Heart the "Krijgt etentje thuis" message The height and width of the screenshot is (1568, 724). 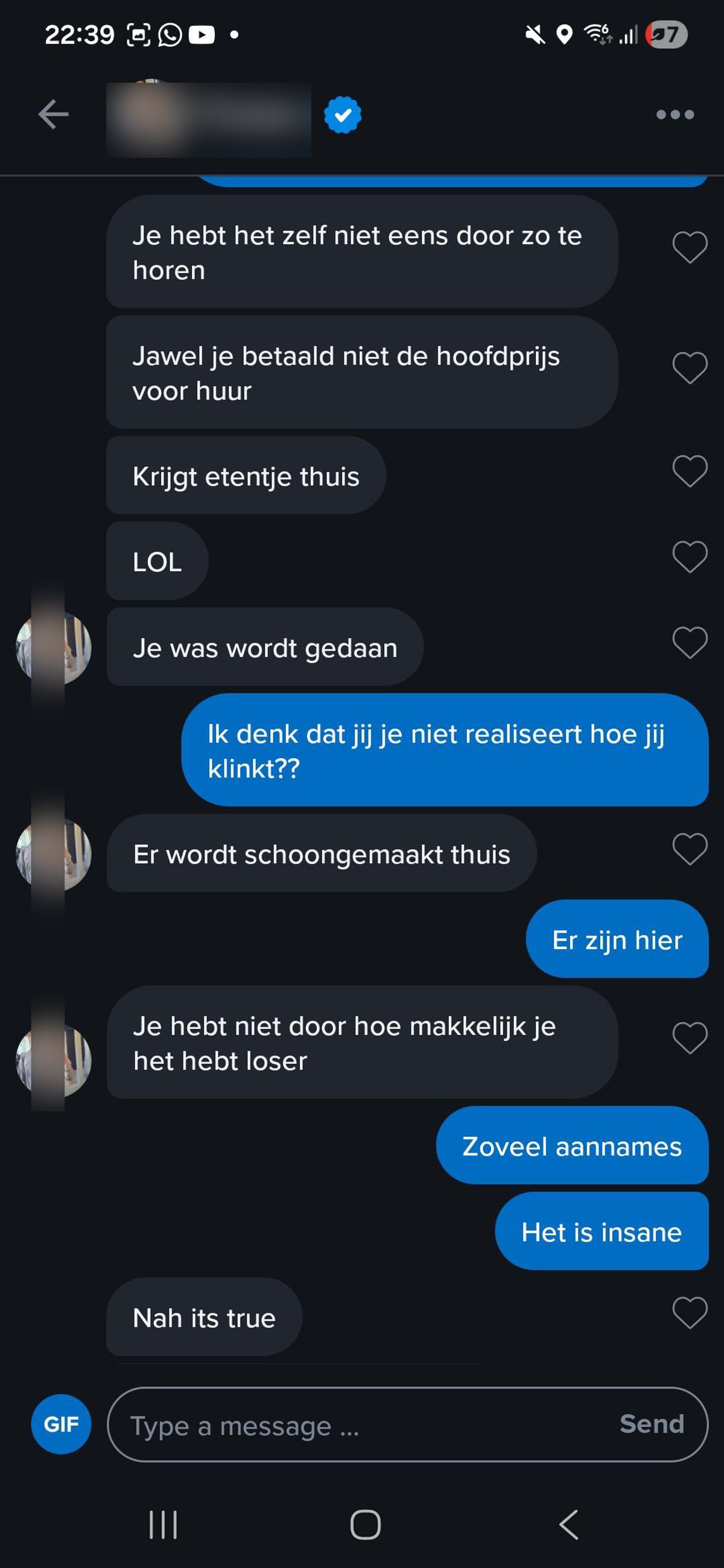[x=690, y=471]
